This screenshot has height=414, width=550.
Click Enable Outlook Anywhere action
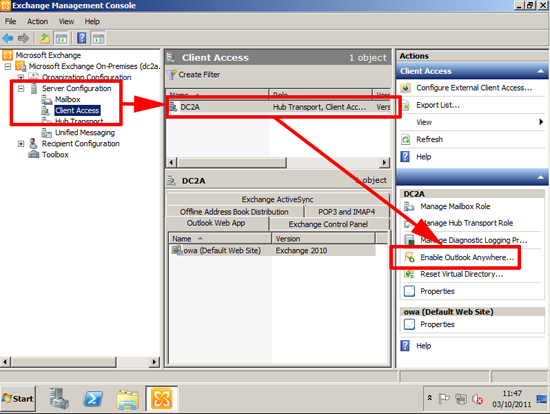coord(467,257)
